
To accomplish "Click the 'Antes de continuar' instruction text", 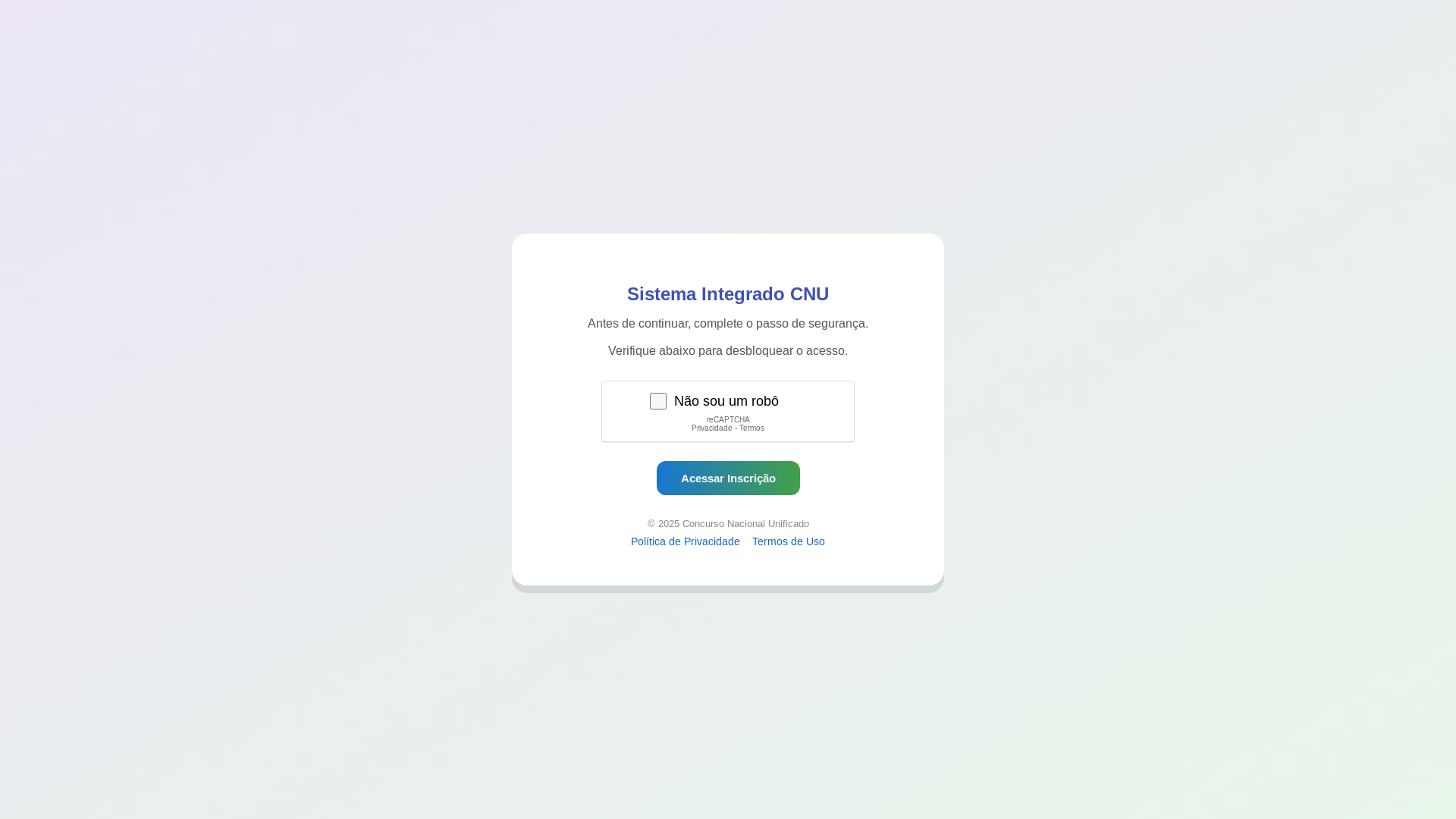I will (x=728, y=324).
